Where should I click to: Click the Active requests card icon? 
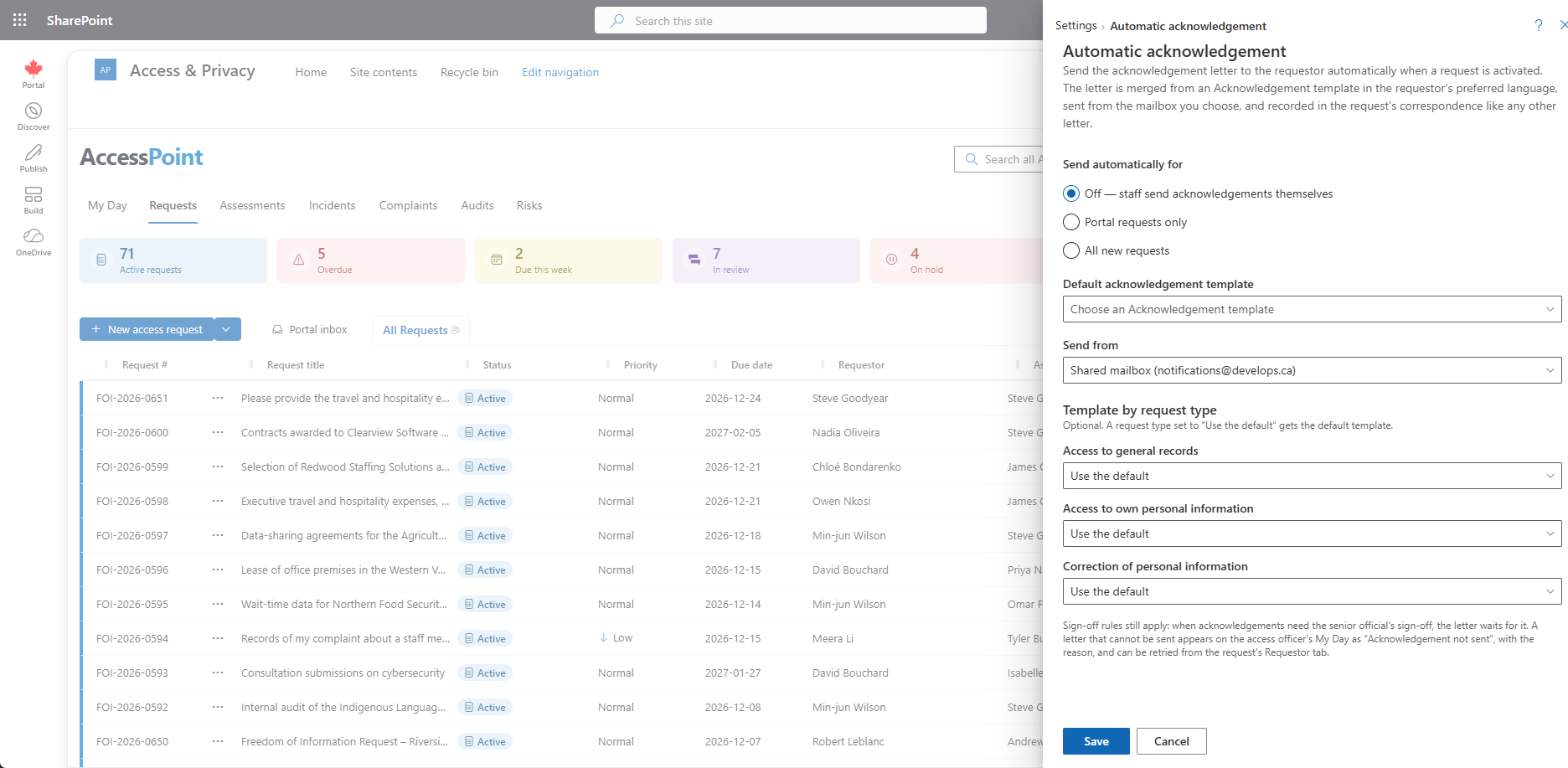point(101,260)
